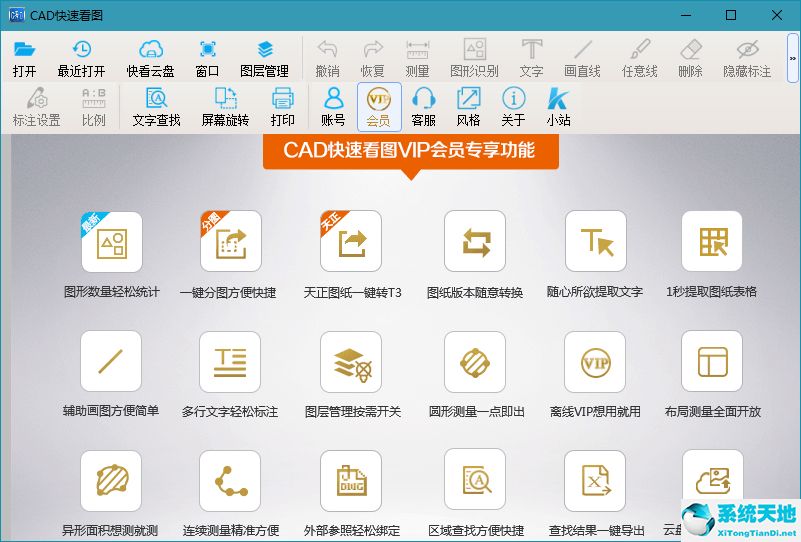Contact 客服 customer service

pos(423,107)
